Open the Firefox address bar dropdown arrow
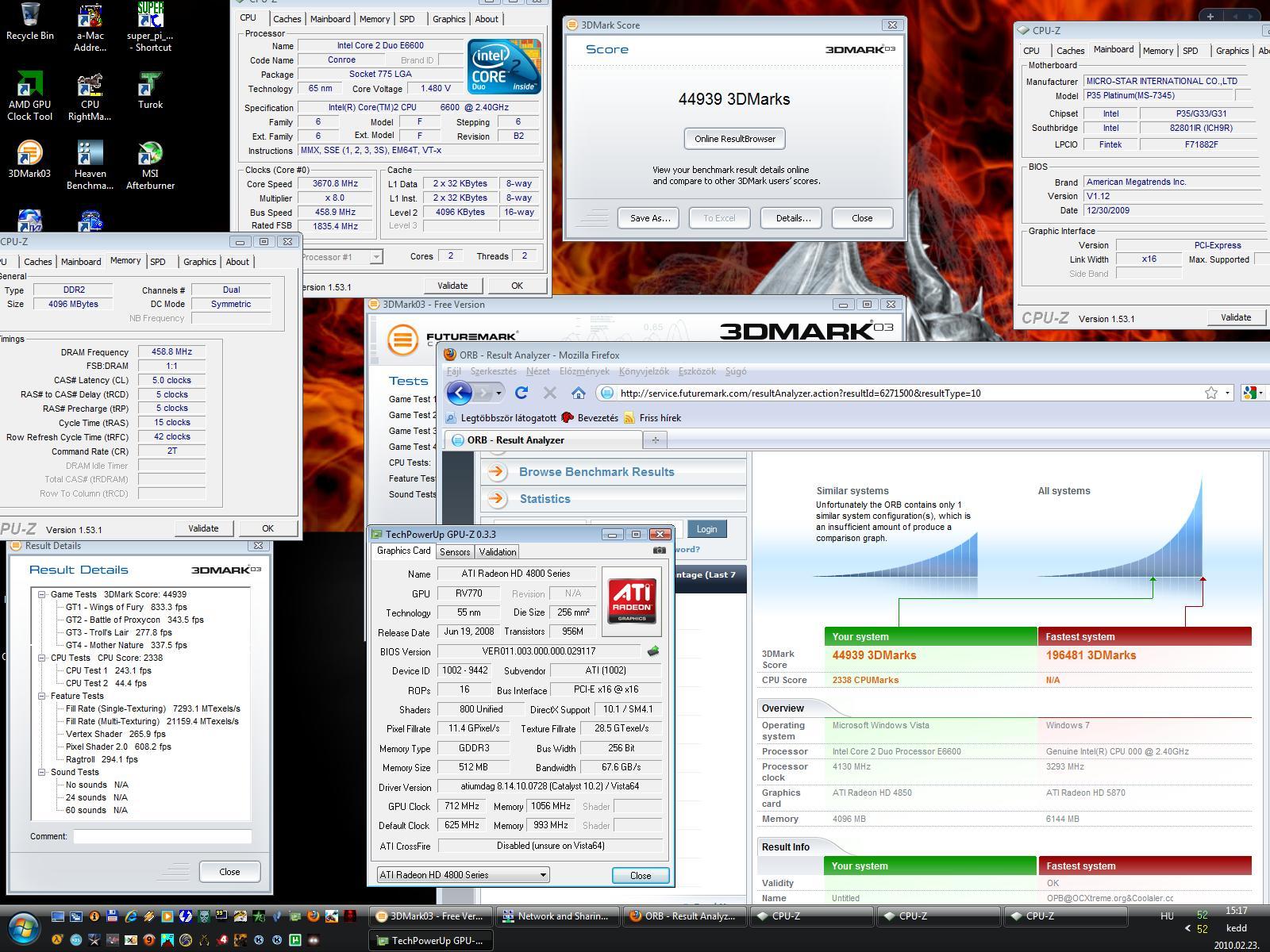Image resolution: width=1270 pixels, height=952 pixels. pyautogui.click(x=1227, y=393)
